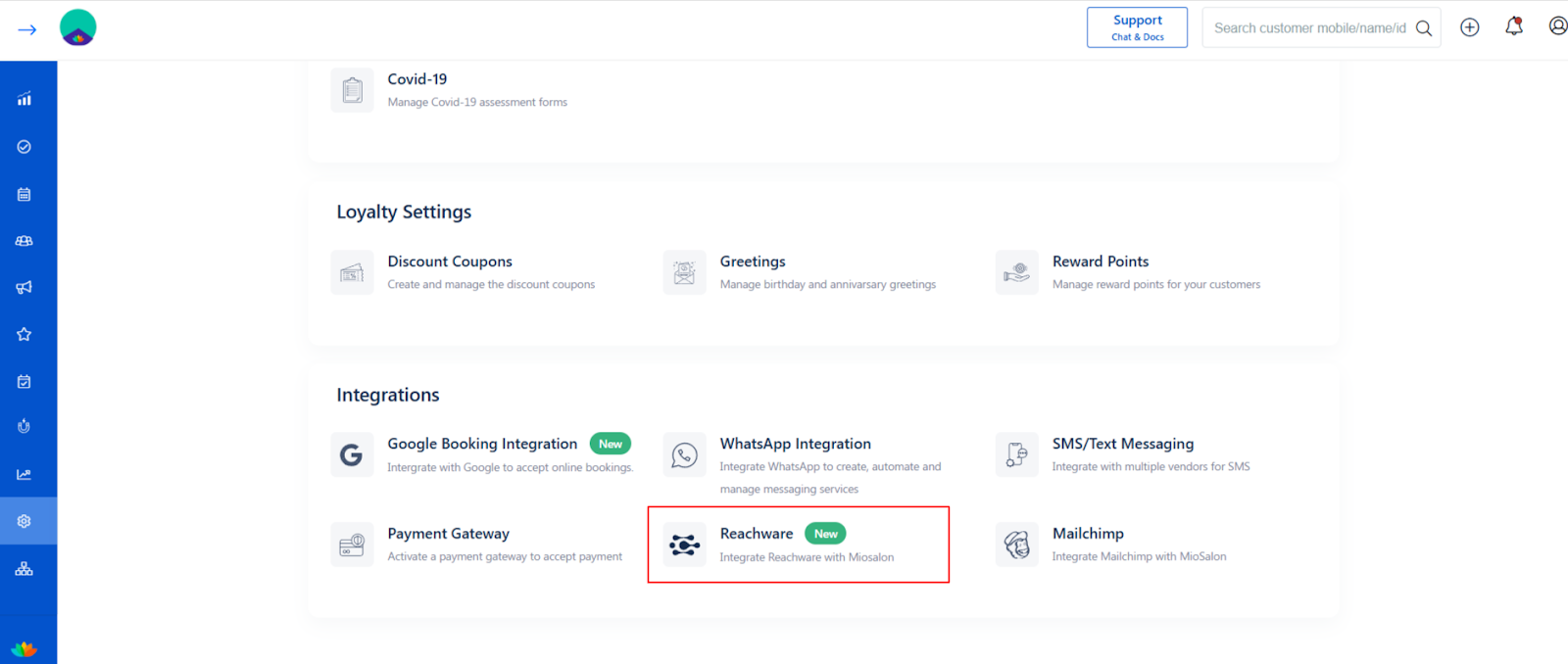
Task: Click the plus circle add icon
Action: tap(1470, 27)
